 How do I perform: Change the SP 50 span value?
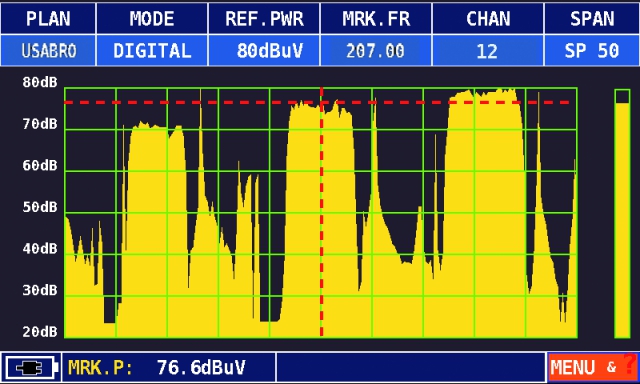click(x=592, y=51)
